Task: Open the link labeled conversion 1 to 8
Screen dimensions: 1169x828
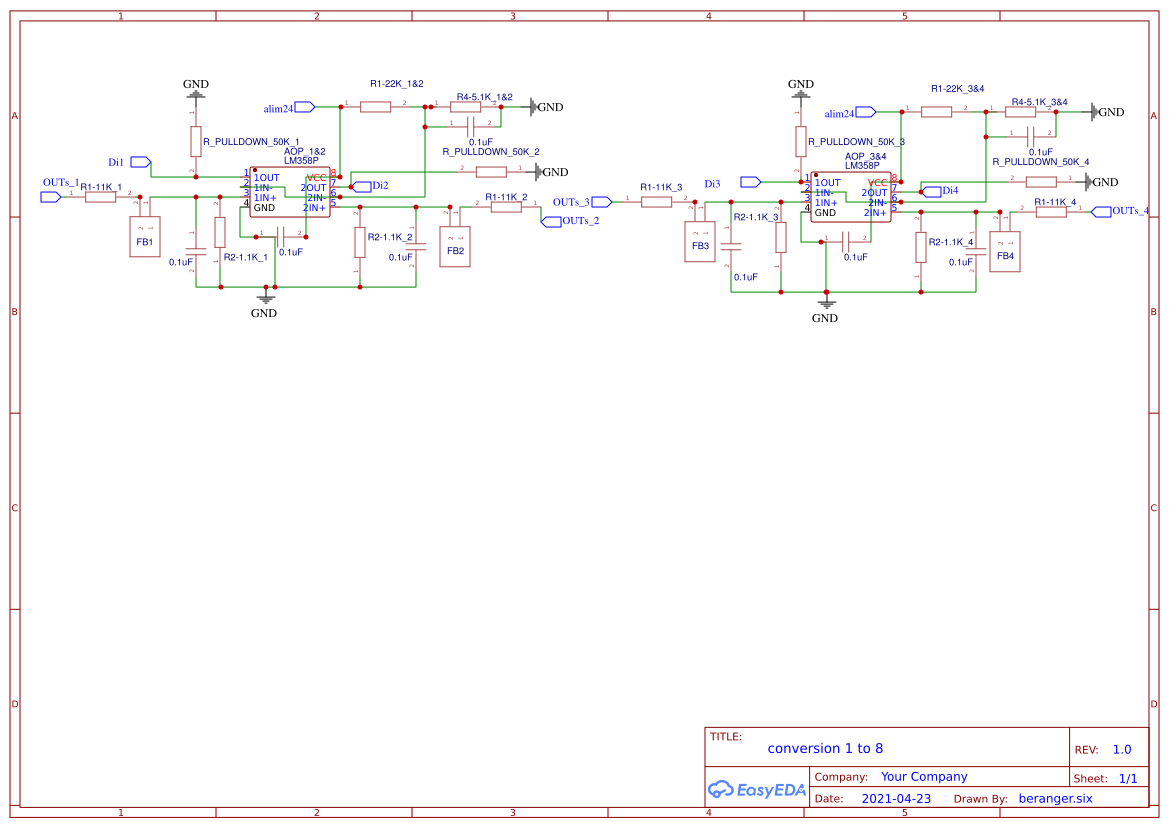Action: 825,748
